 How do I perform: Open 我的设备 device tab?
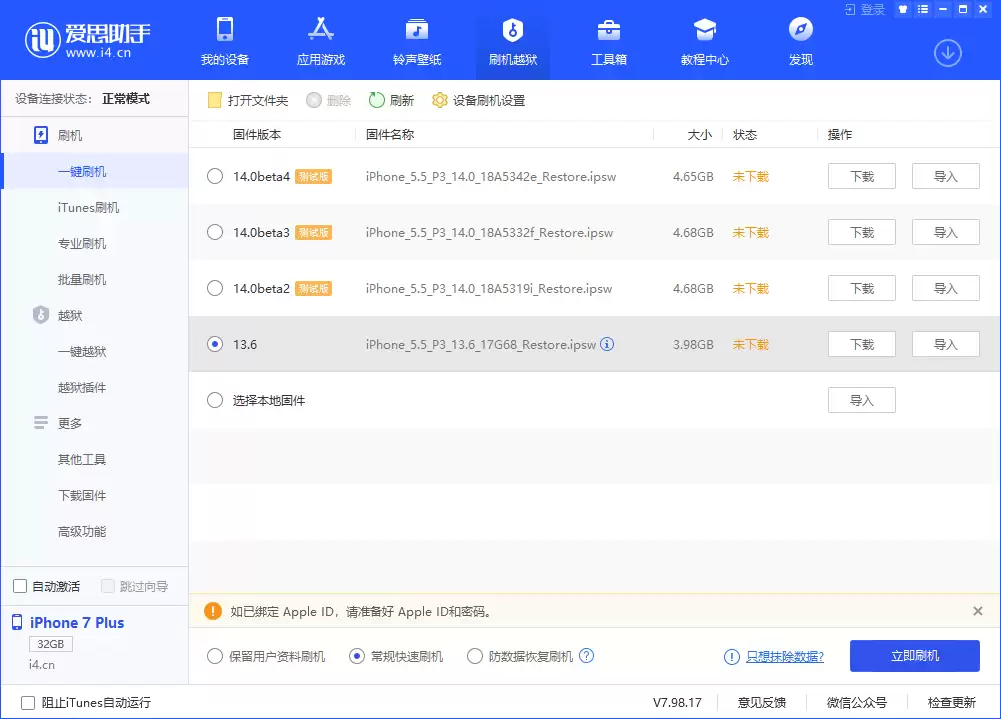(x=225, y=42)
